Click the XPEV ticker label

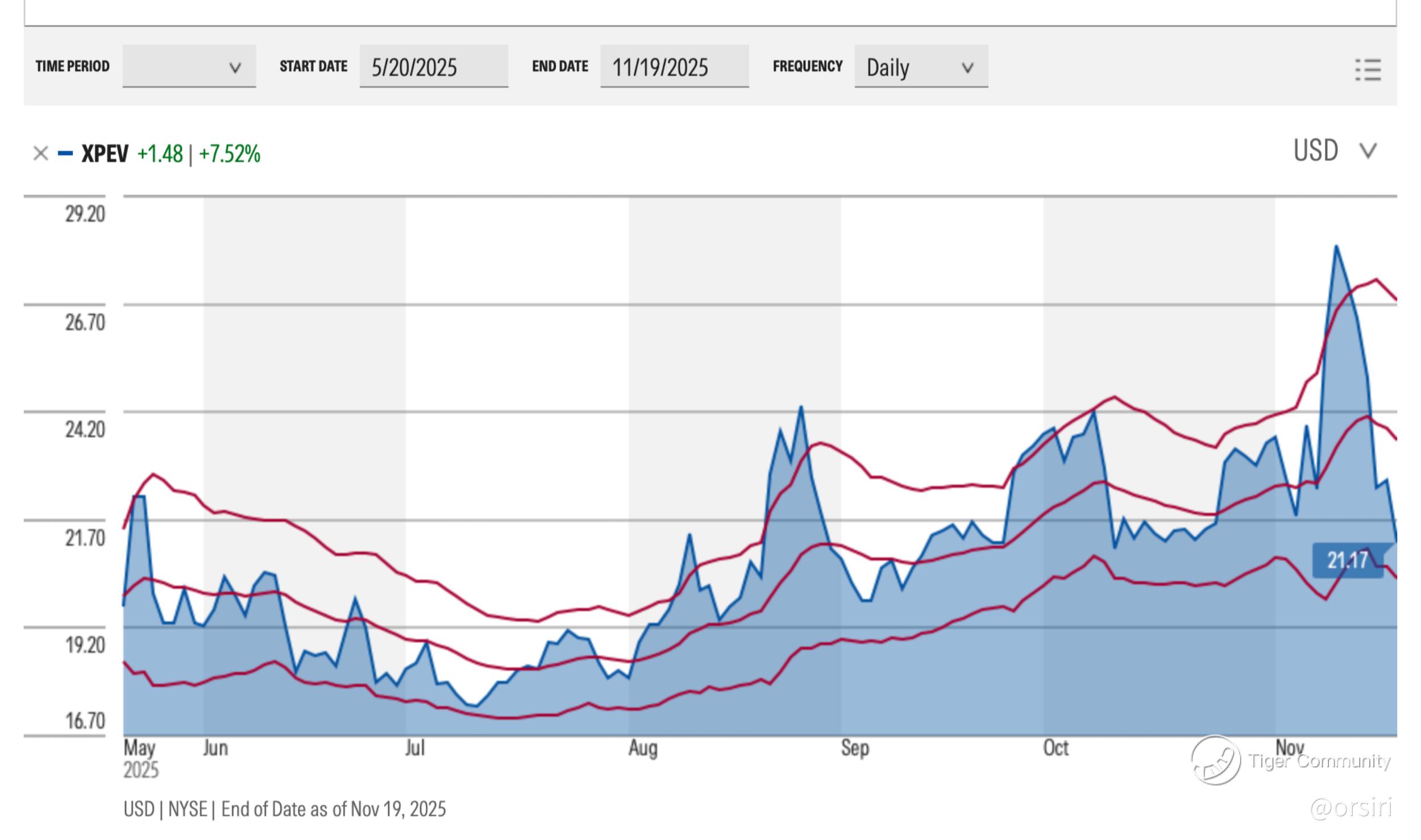click(x=105, y=154)
